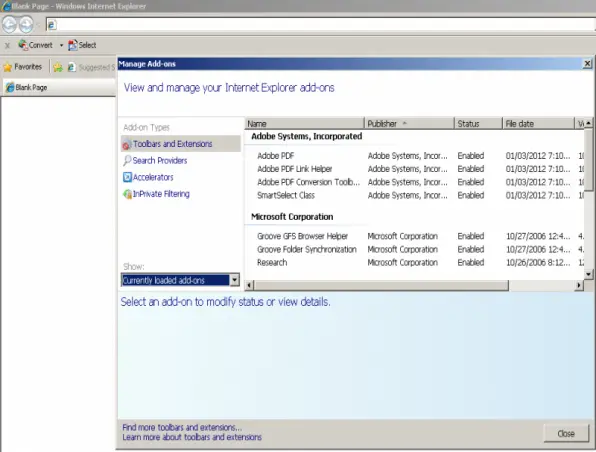Switch to the Blank Page tab

coord(59,87)
